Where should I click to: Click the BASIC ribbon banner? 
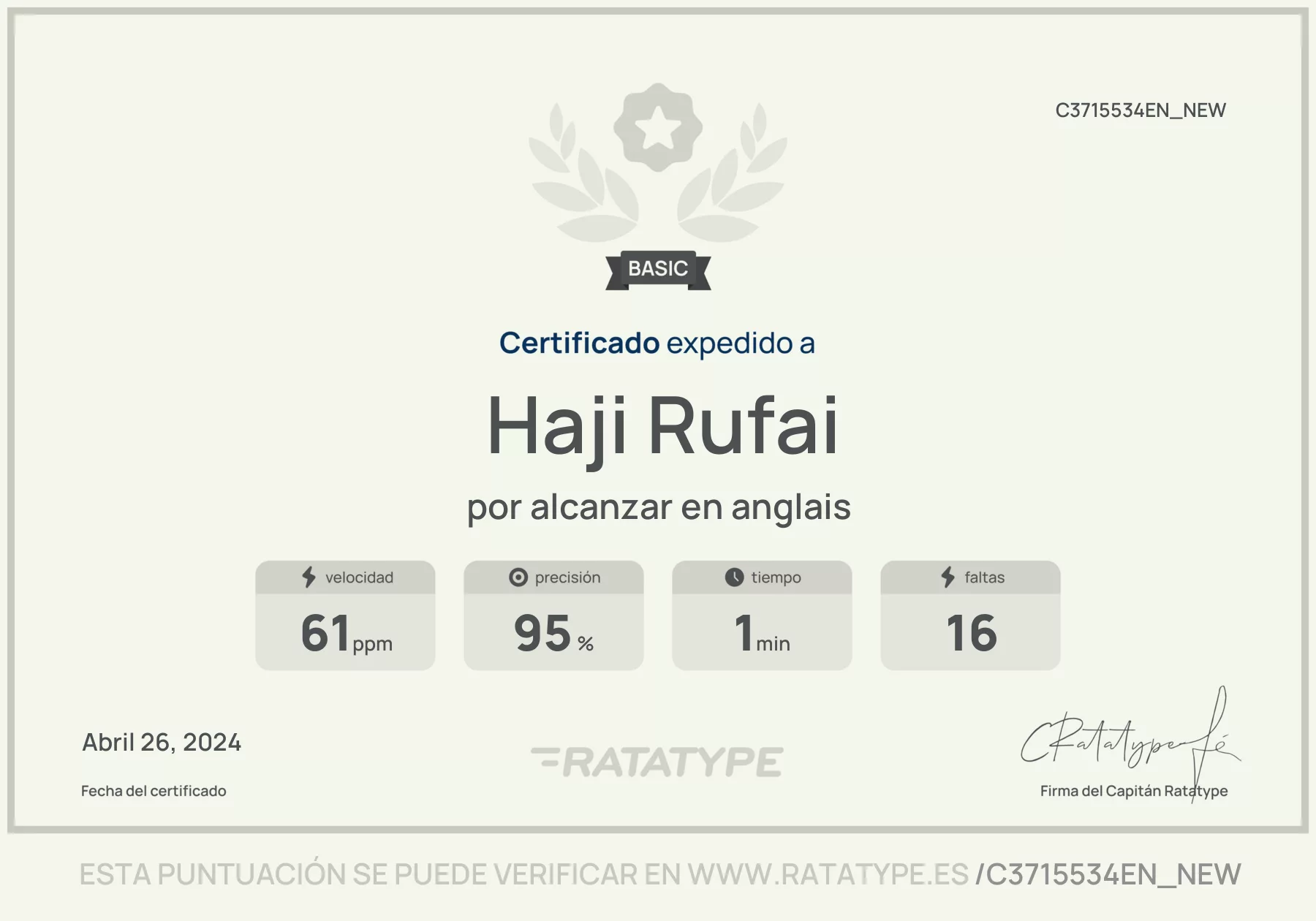[658, 270]
